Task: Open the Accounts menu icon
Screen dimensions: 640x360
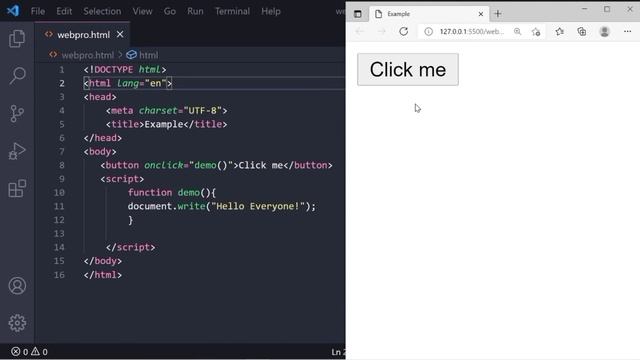Action: click(x=17, y=286)
